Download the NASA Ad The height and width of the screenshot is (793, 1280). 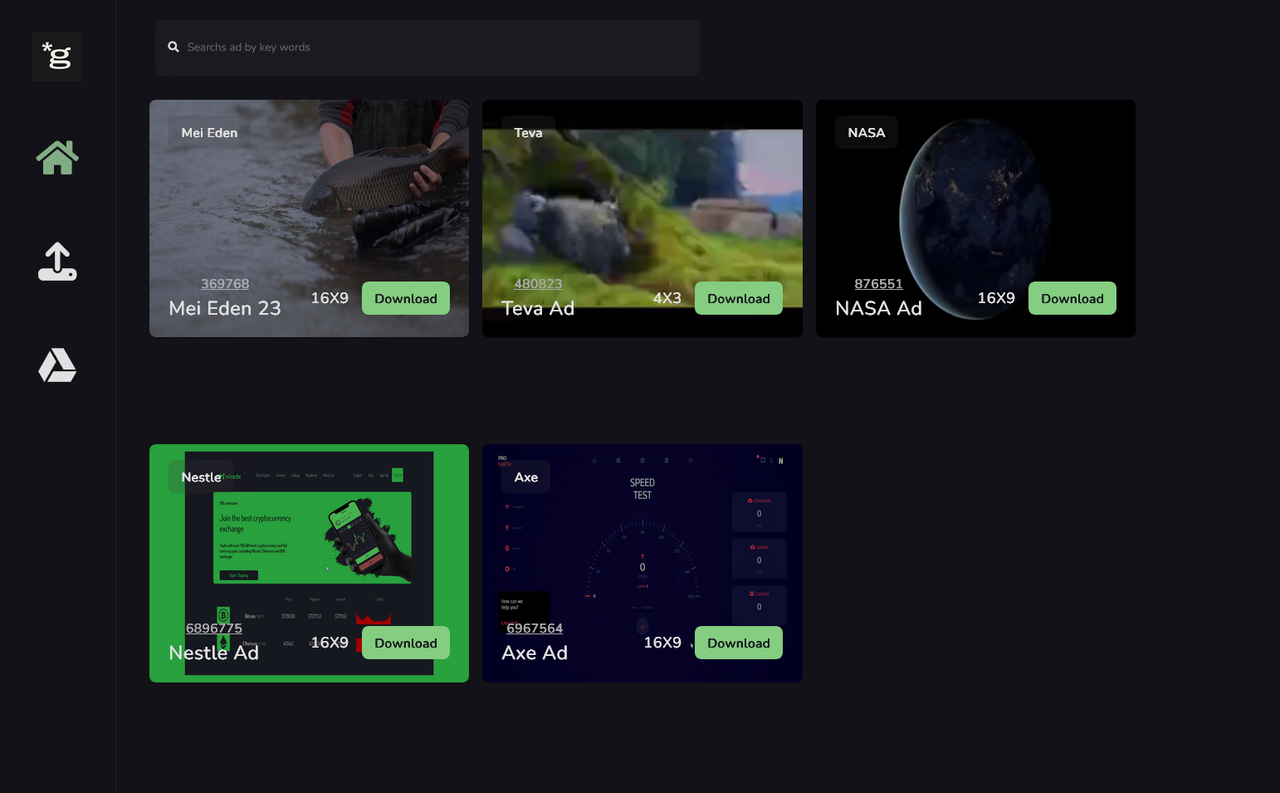[x=1072, y=298]
